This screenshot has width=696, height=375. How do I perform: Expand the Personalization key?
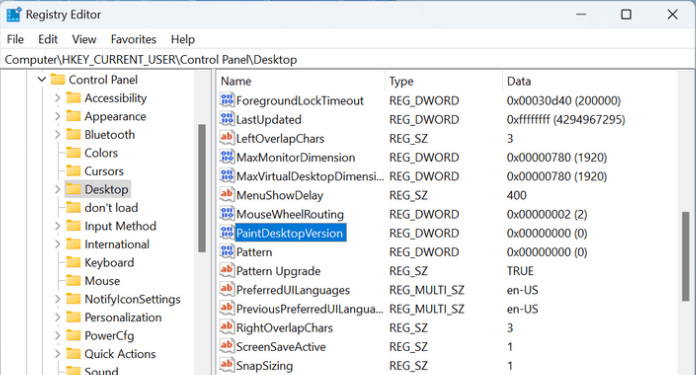[57, 317]
